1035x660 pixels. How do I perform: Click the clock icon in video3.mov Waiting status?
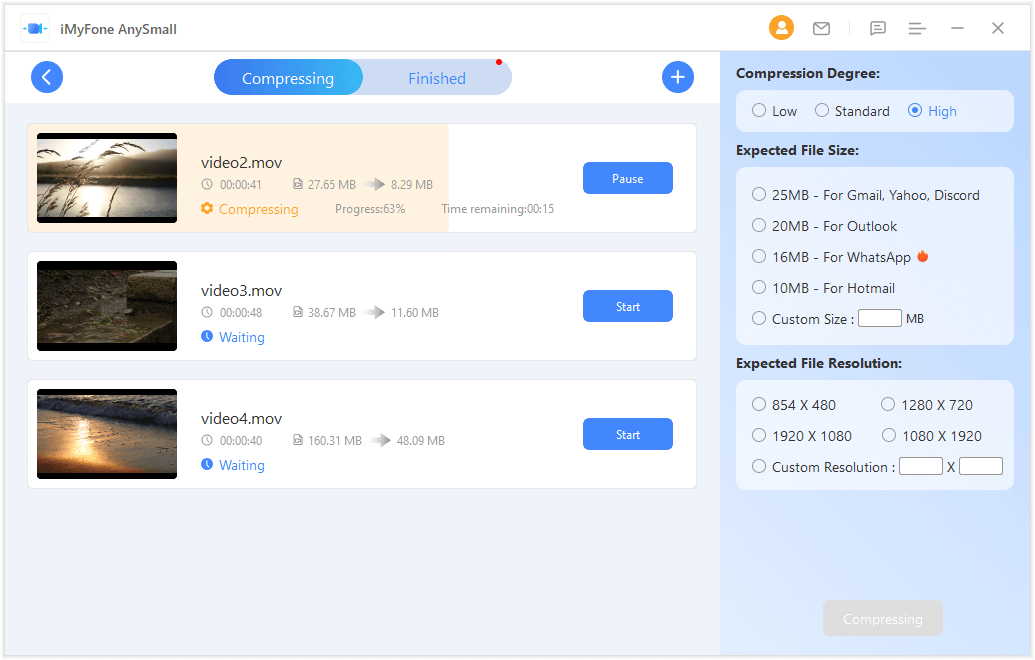(207, 337)
